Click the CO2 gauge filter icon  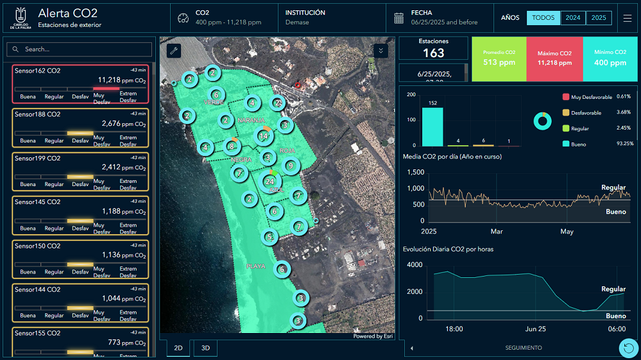[183, 18]
